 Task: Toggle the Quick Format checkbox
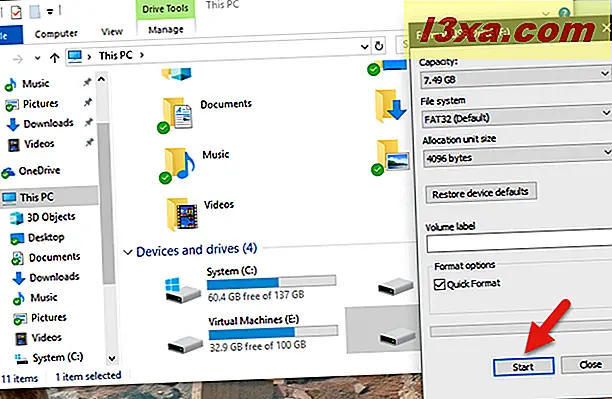tap(439, 284)
